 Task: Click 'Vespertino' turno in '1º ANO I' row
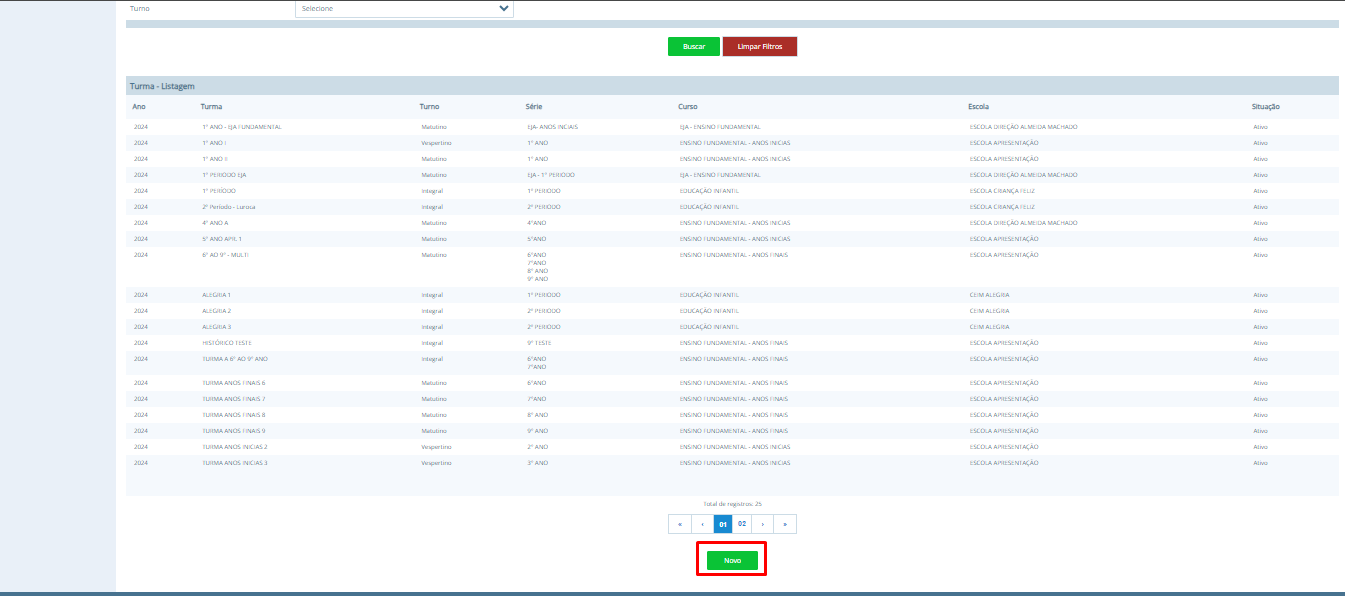click(x=436, y=143)
